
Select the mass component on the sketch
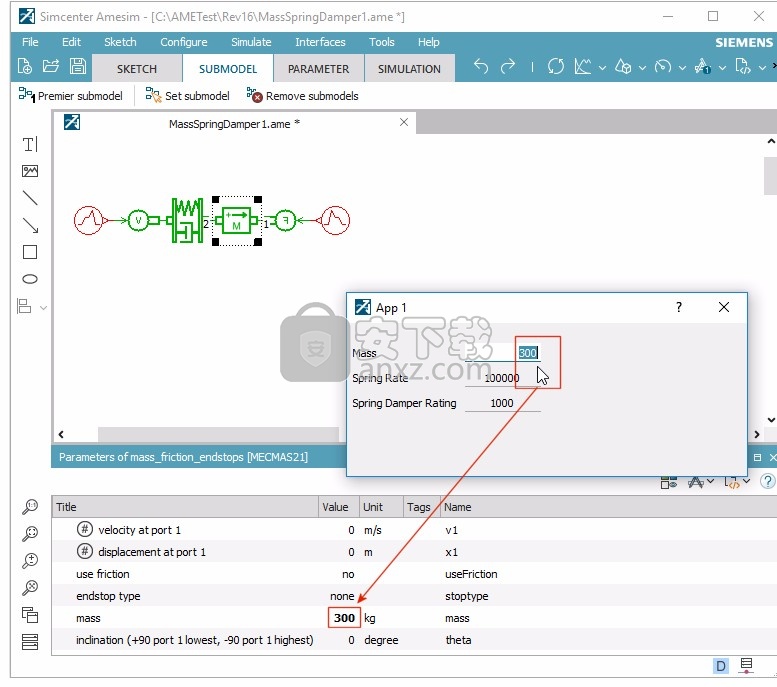click(237, 221)
